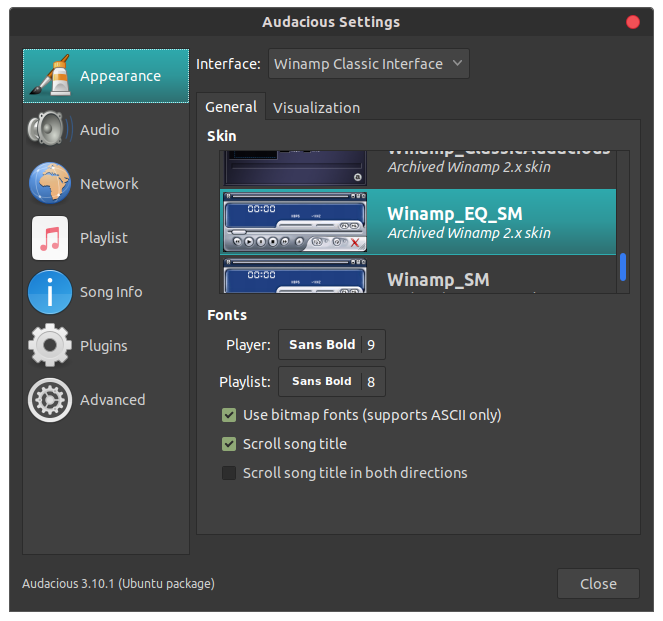
Task: Open the Audio settings category label
Action: [100, 130]
